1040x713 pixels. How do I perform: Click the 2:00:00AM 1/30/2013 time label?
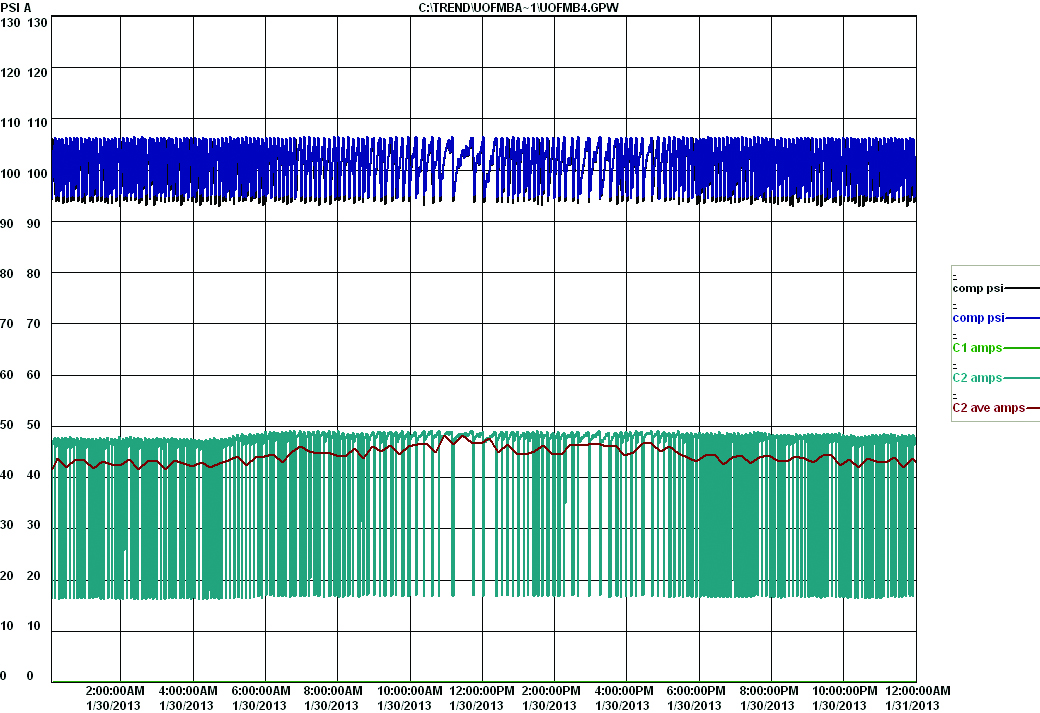114,698
